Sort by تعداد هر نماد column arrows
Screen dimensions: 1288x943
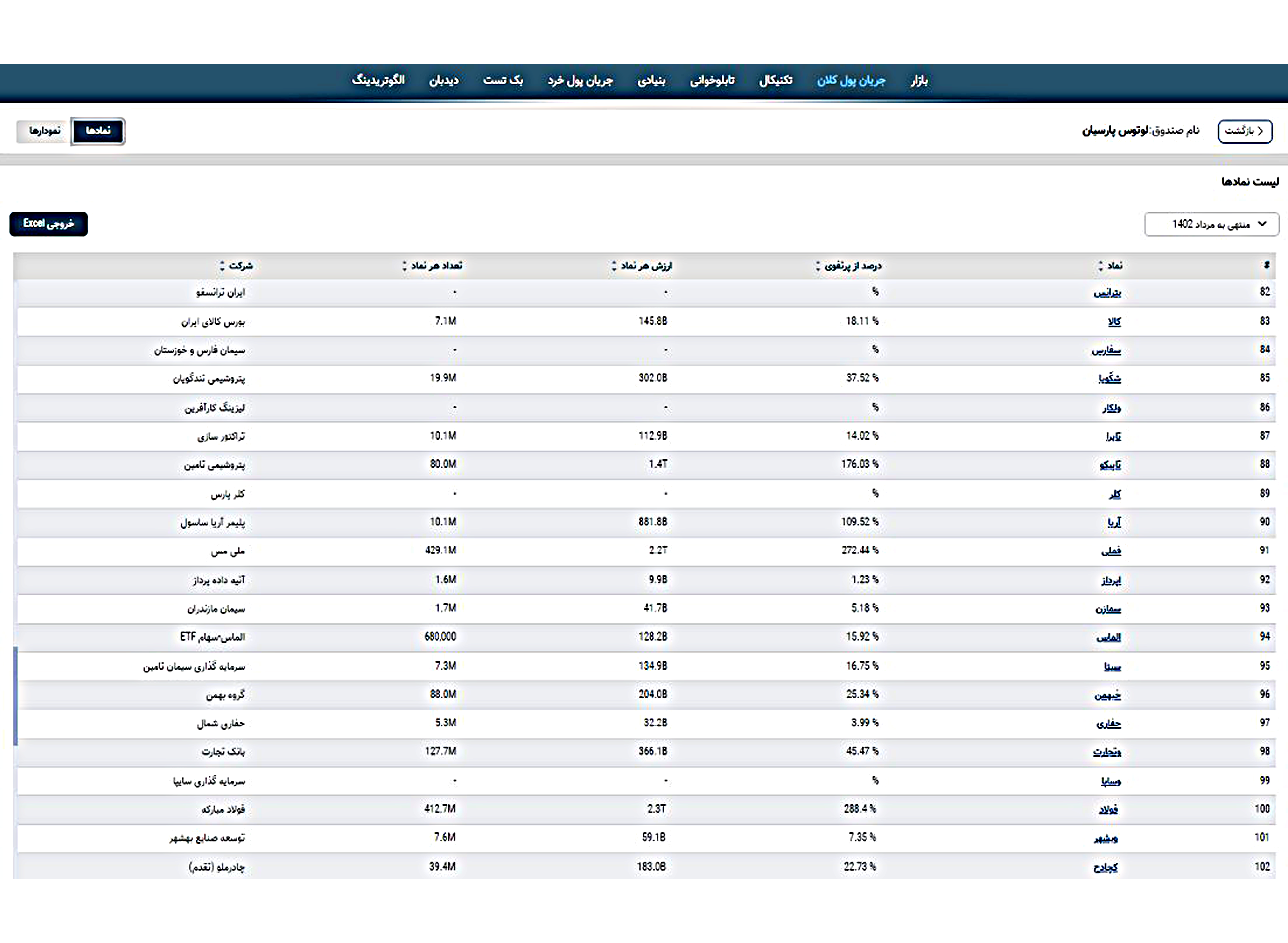point(405,266)
